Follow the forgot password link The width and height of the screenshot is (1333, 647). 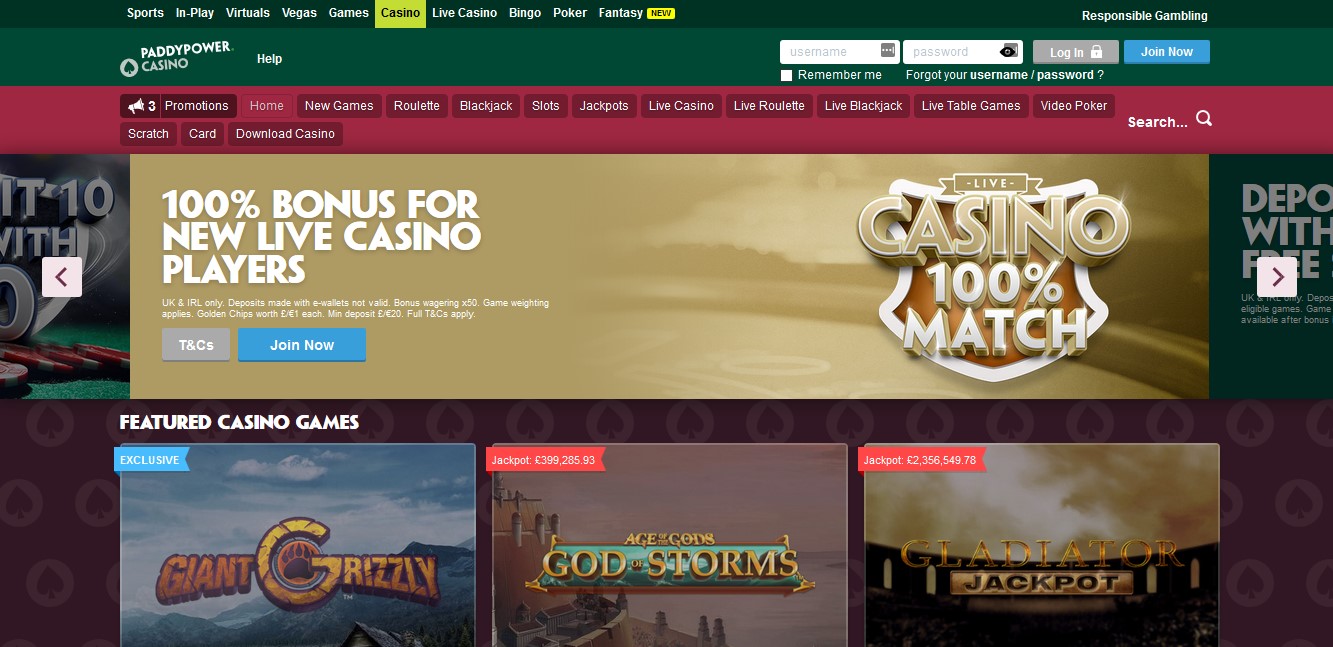1065,75
